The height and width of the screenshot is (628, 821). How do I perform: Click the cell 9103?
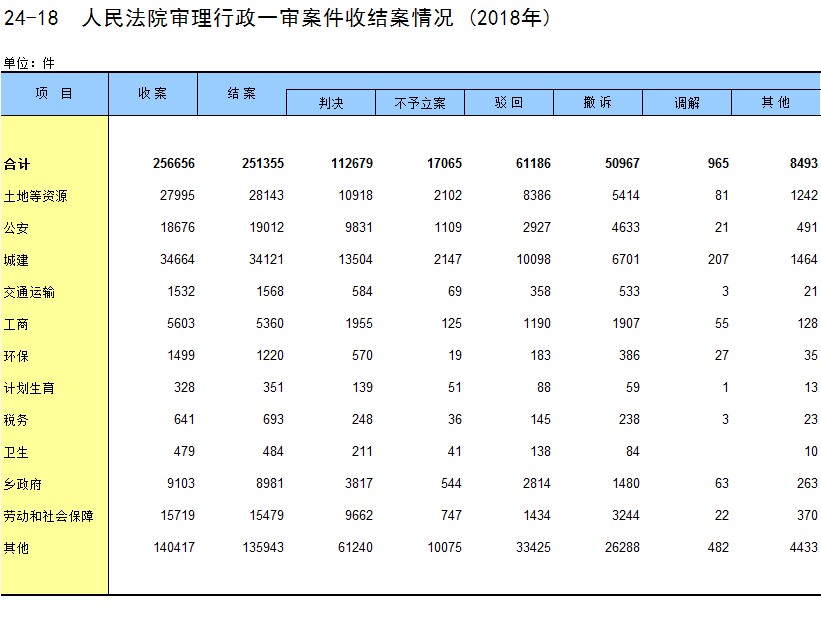point(181,483)
